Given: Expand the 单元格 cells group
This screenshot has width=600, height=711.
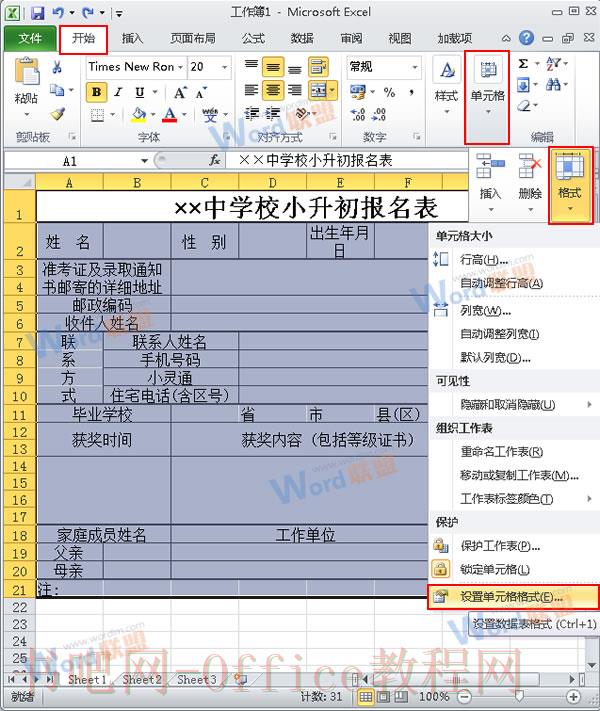Looking at the screenshot, I should coord(487,97).
